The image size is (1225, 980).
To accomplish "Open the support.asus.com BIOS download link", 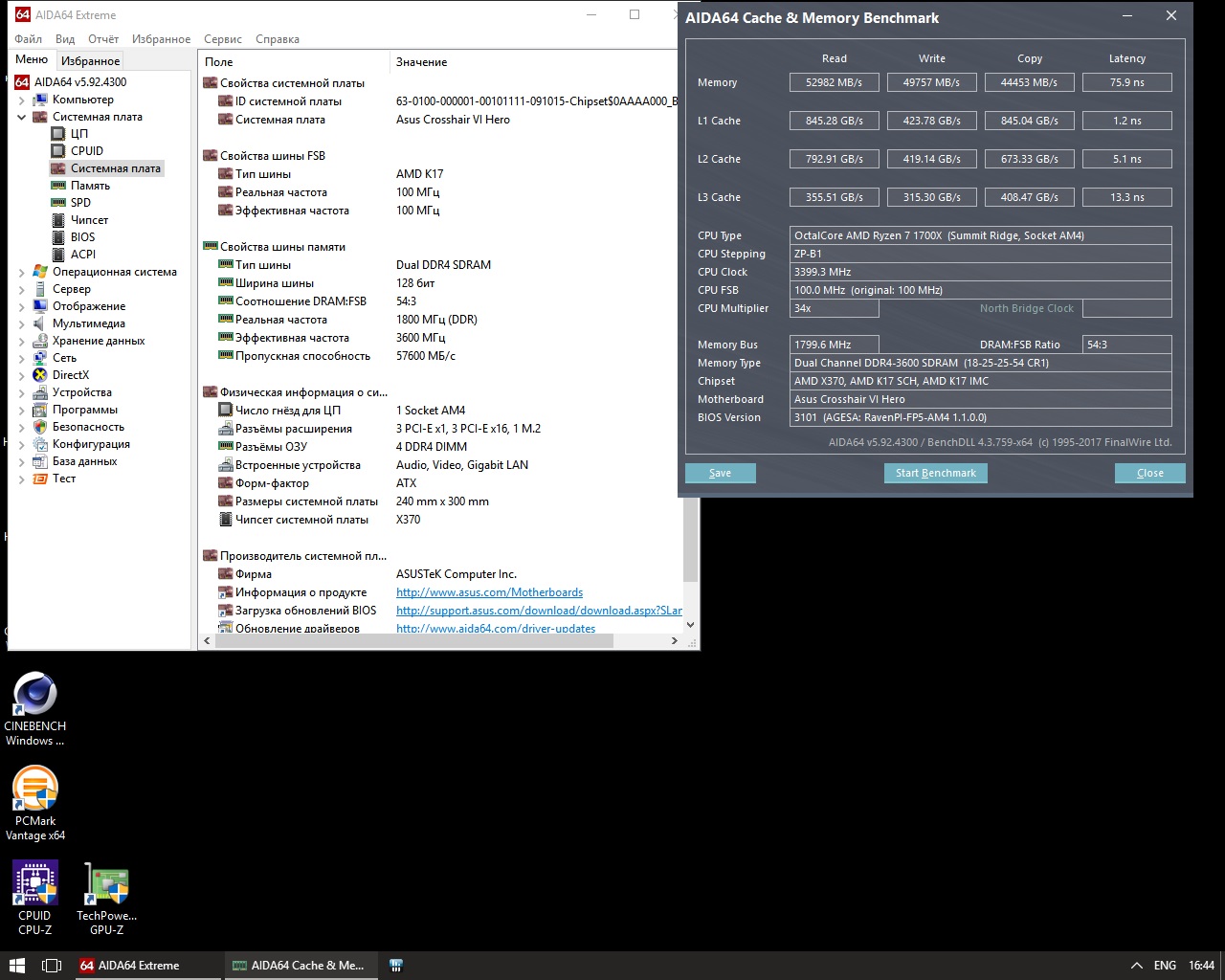I will pos(539,611).
